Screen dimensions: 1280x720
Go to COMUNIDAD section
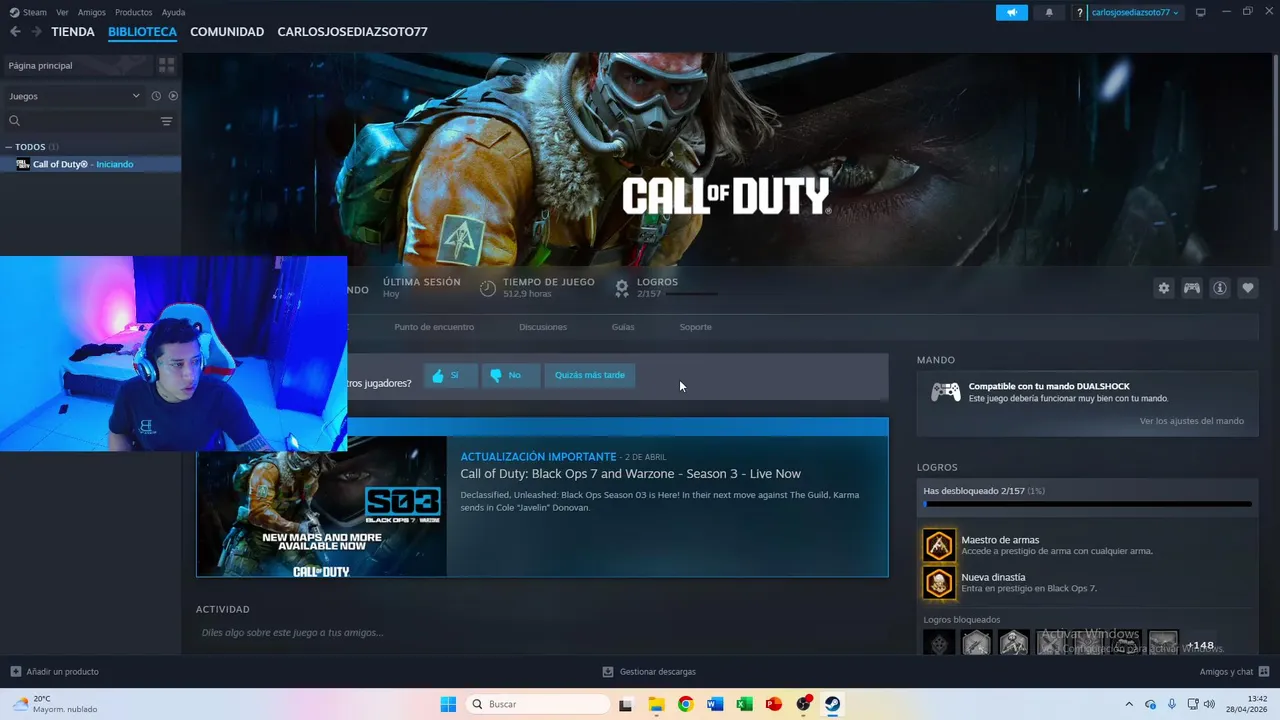227,32
